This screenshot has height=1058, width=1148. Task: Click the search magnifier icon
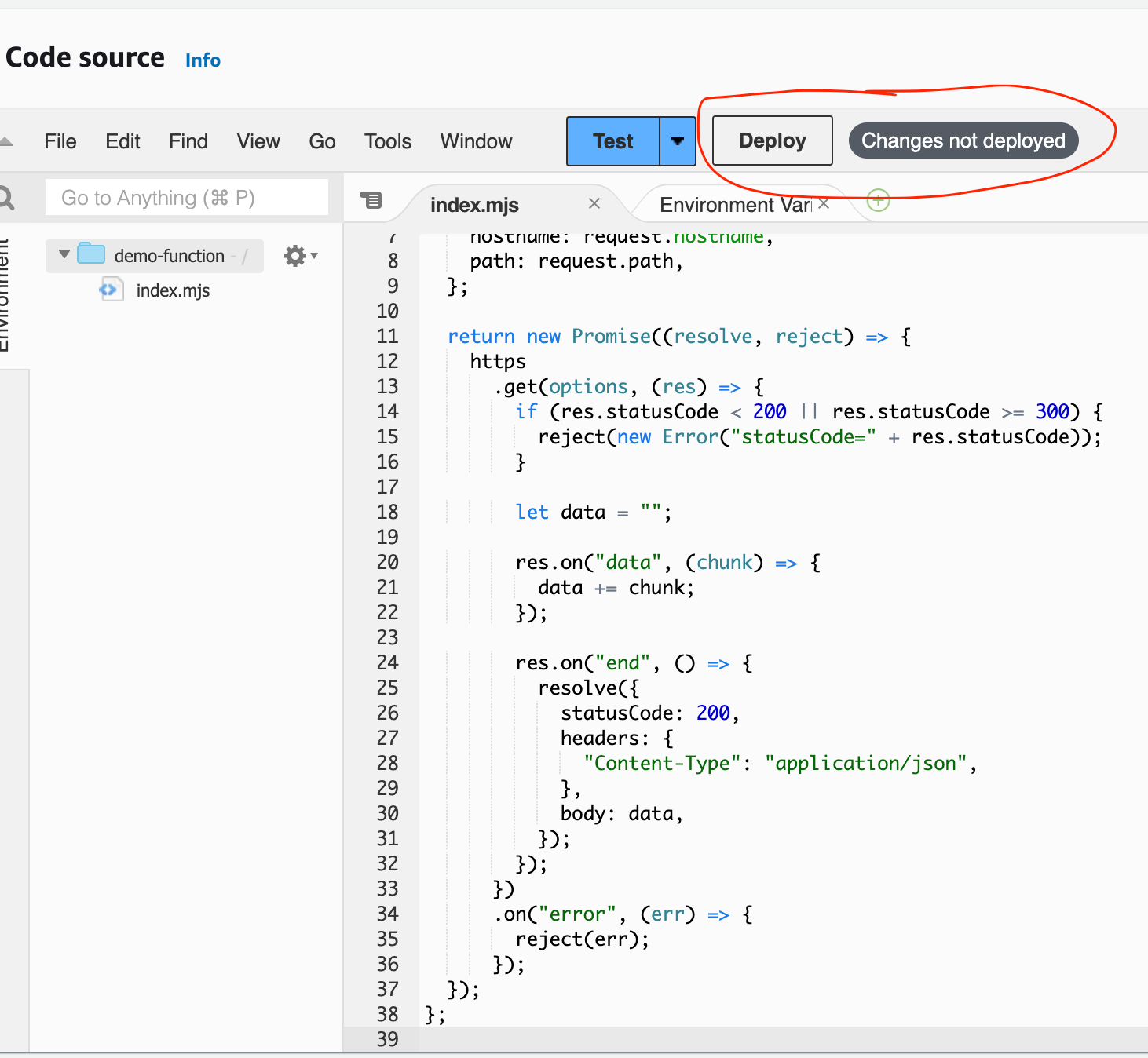pos(6,198)
